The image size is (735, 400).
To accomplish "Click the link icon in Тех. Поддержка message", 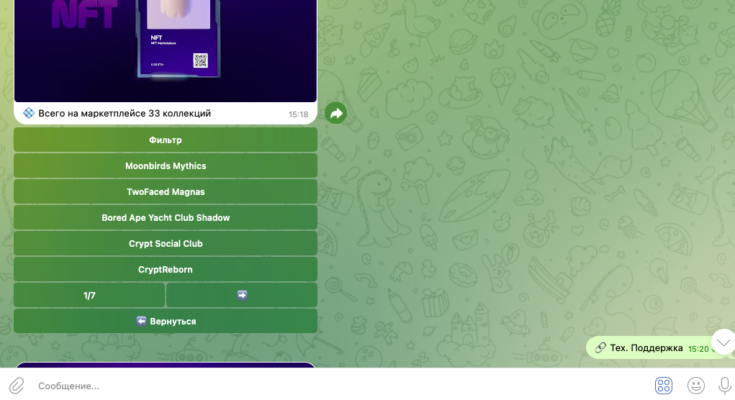I will coord(600,348).
